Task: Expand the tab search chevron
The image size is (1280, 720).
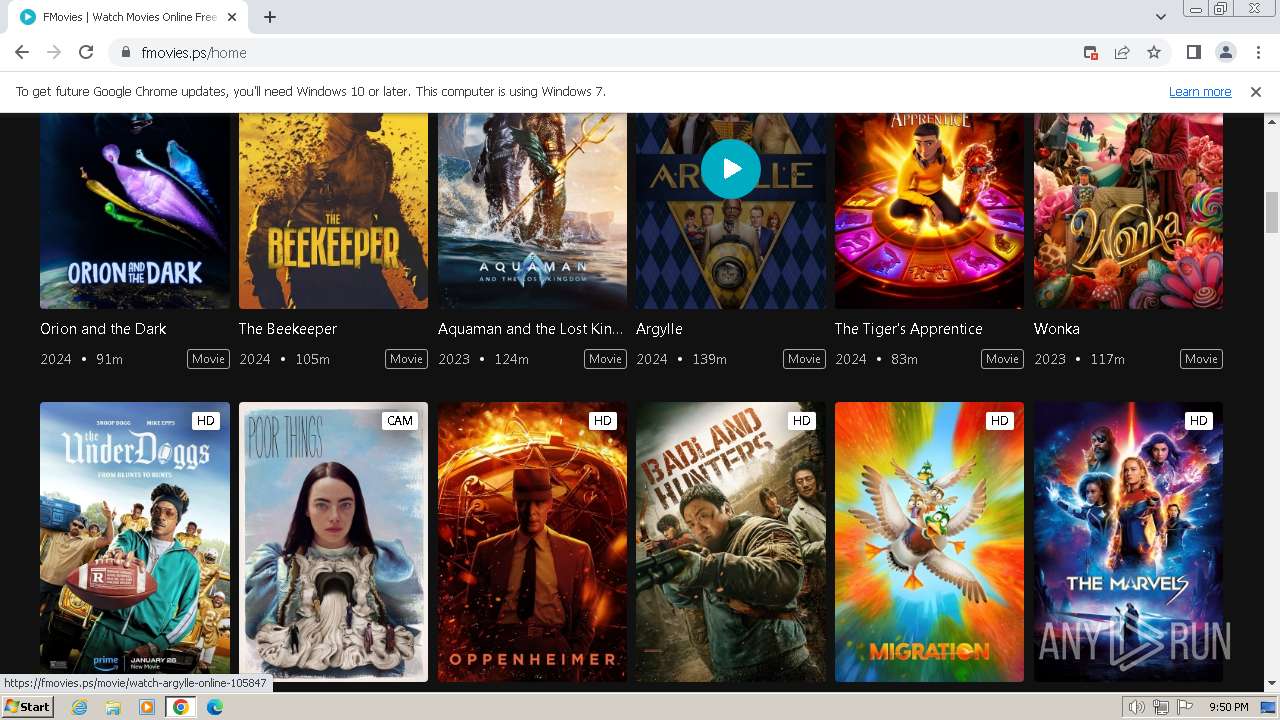Action: [x=1161, y=17]
